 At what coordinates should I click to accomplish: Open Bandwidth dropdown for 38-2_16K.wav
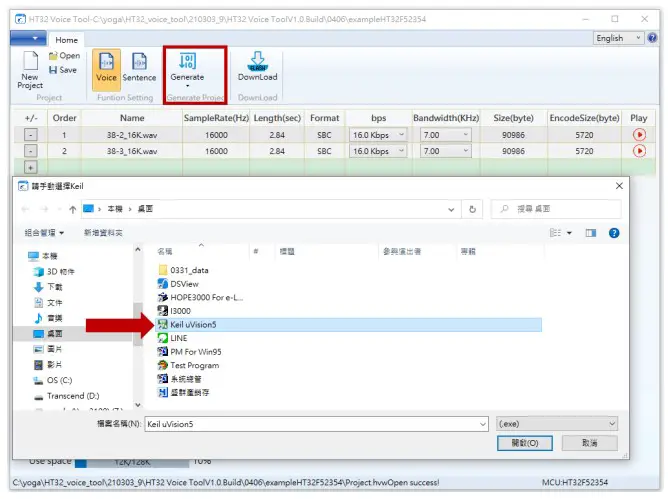(x=446, y=135)
